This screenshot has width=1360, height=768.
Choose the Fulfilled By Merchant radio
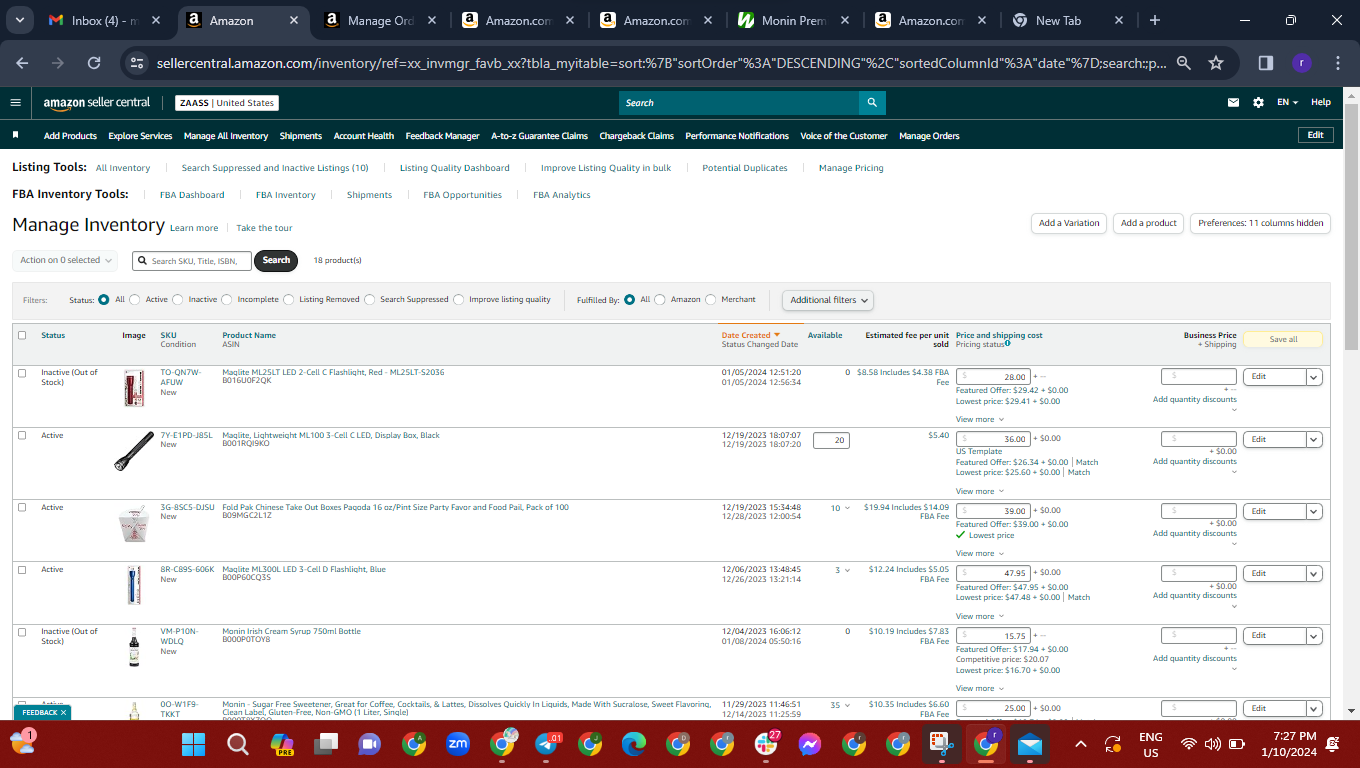click(x=711, y=299)
